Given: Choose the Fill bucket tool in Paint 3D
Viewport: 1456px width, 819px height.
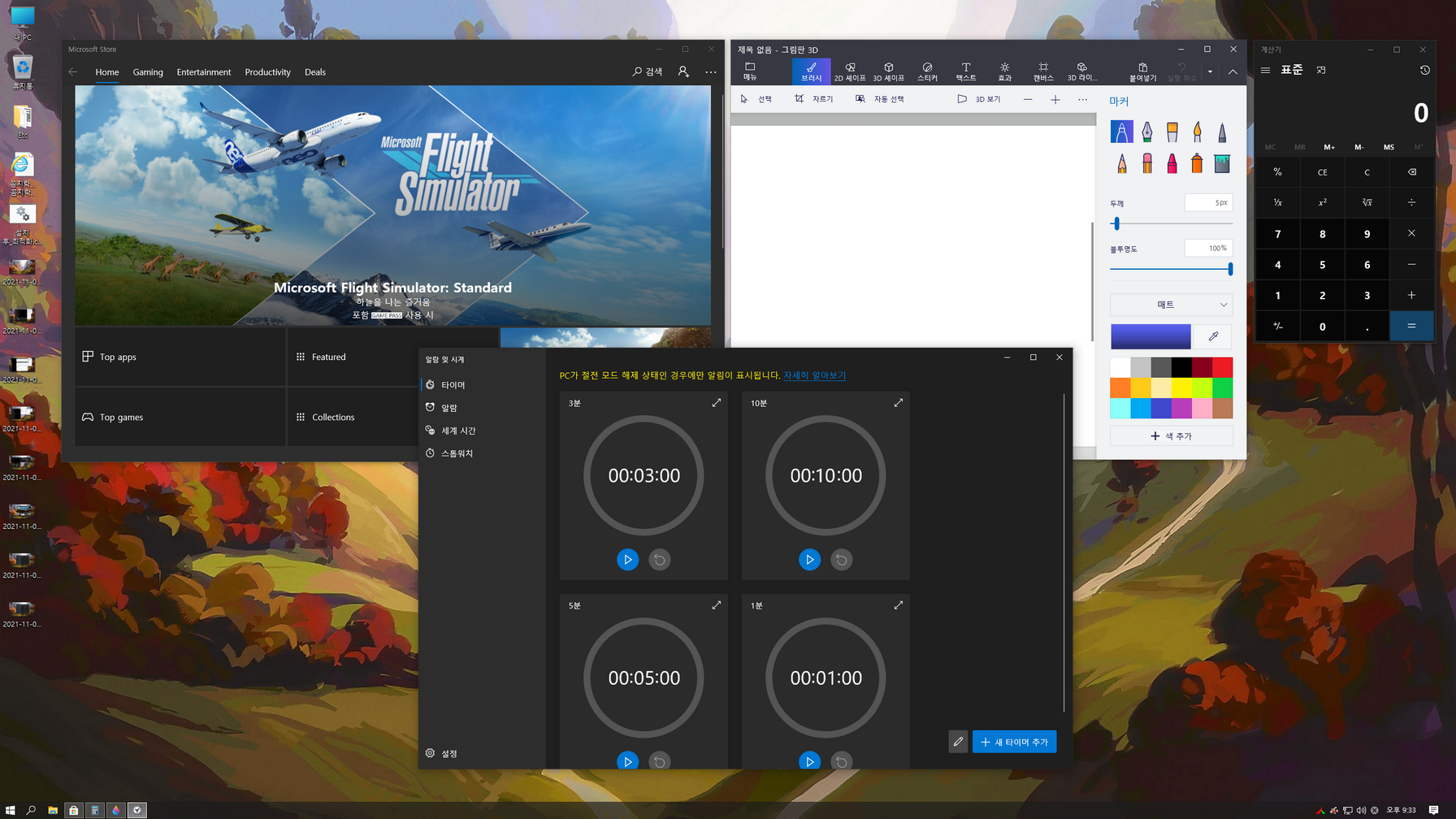Looking at the screenshot, I should [1222, 163].
